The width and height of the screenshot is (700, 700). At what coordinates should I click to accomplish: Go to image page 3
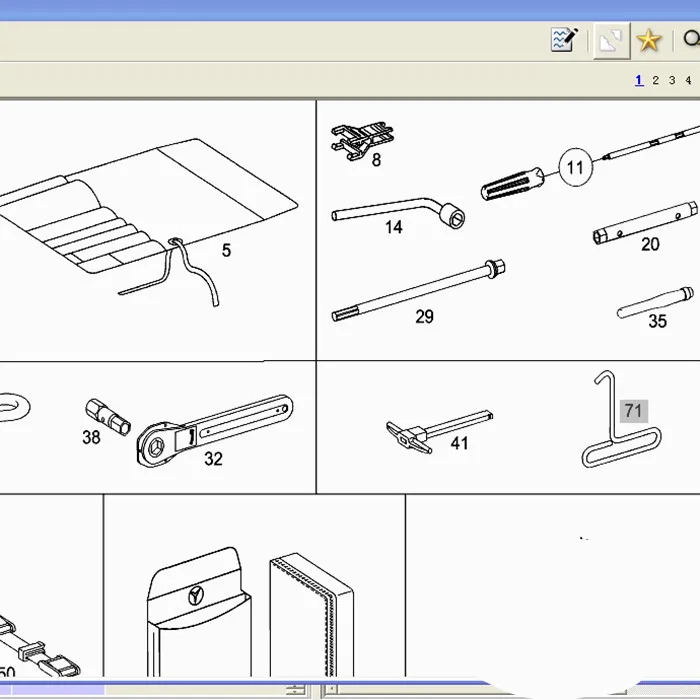[x=672, y=80]
